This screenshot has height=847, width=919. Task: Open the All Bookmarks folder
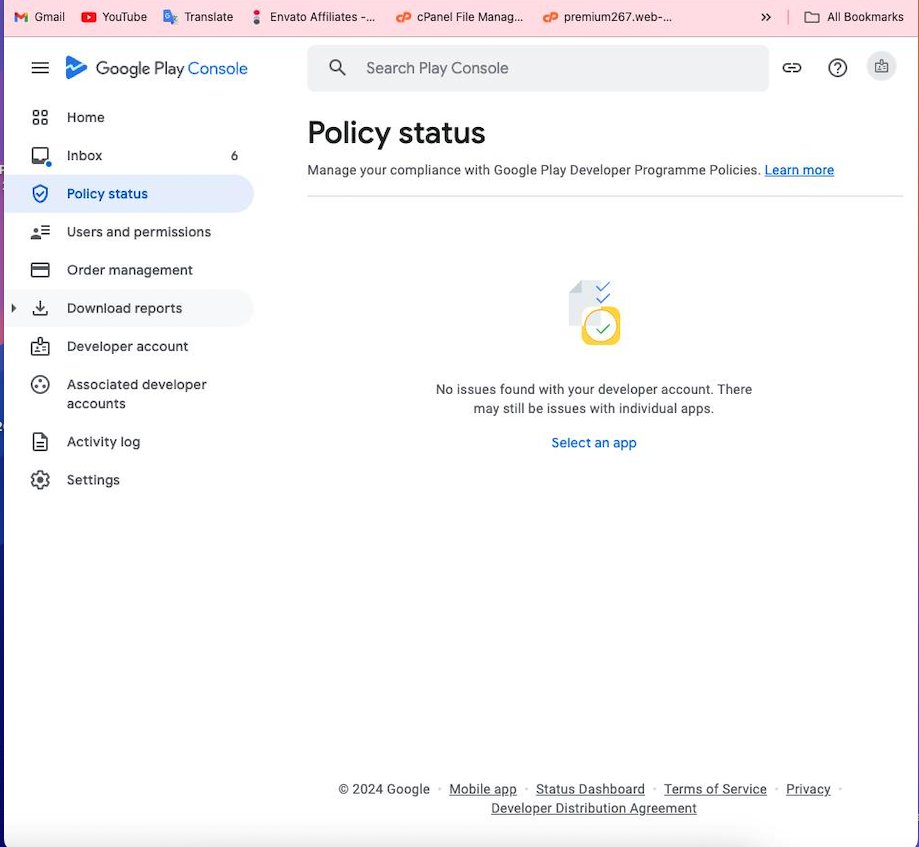(x=853, y=17)
